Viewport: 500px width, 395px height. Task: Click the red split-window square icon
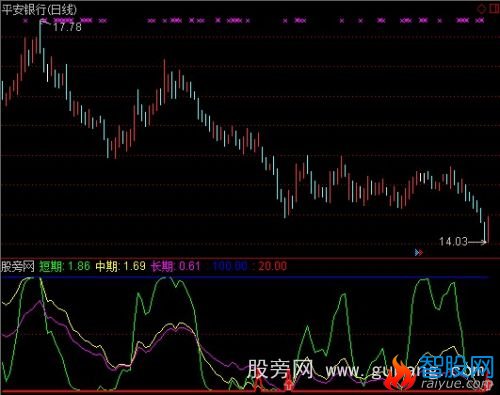point(494,9)
